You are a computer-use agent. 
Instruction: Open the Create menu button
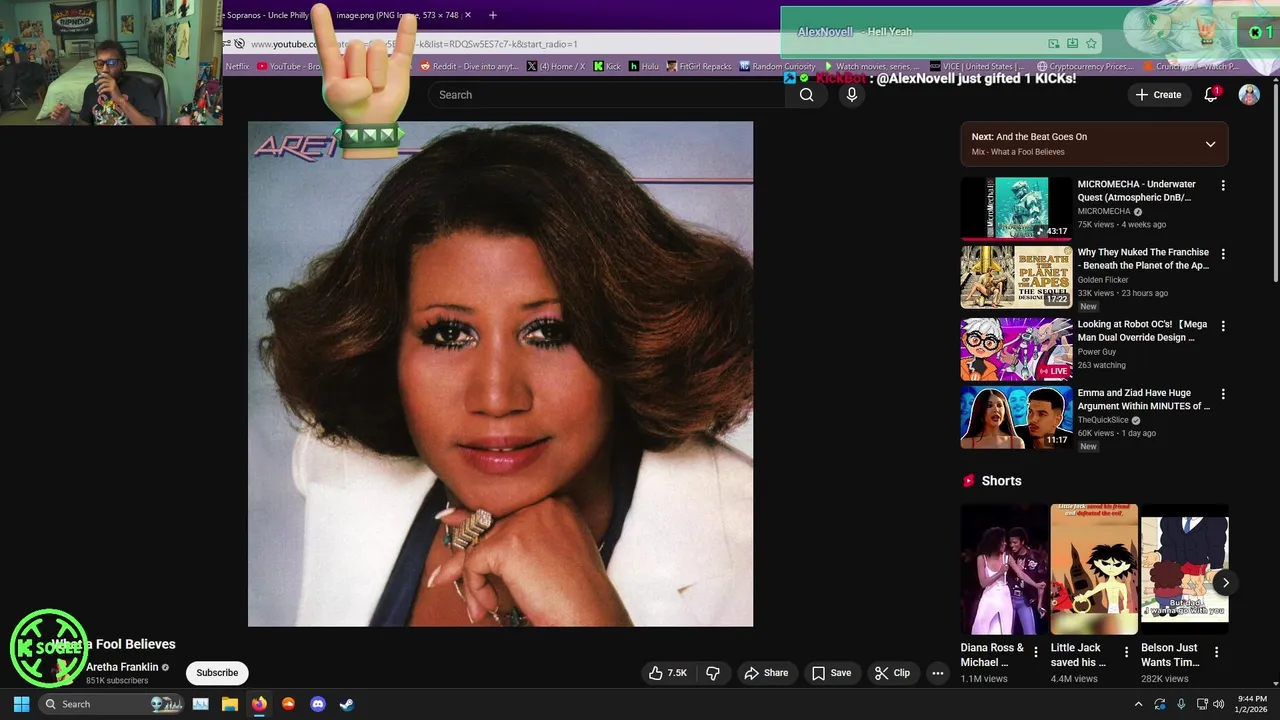tap(1158, 95)
